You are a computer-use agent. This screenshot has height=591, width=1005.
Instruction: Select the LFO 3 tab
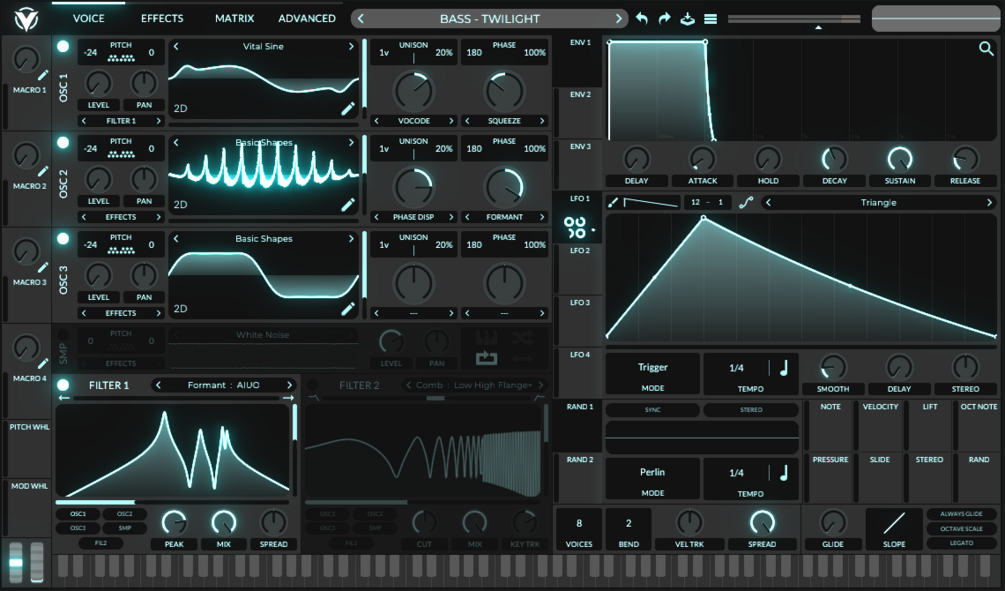click(579, 320)
